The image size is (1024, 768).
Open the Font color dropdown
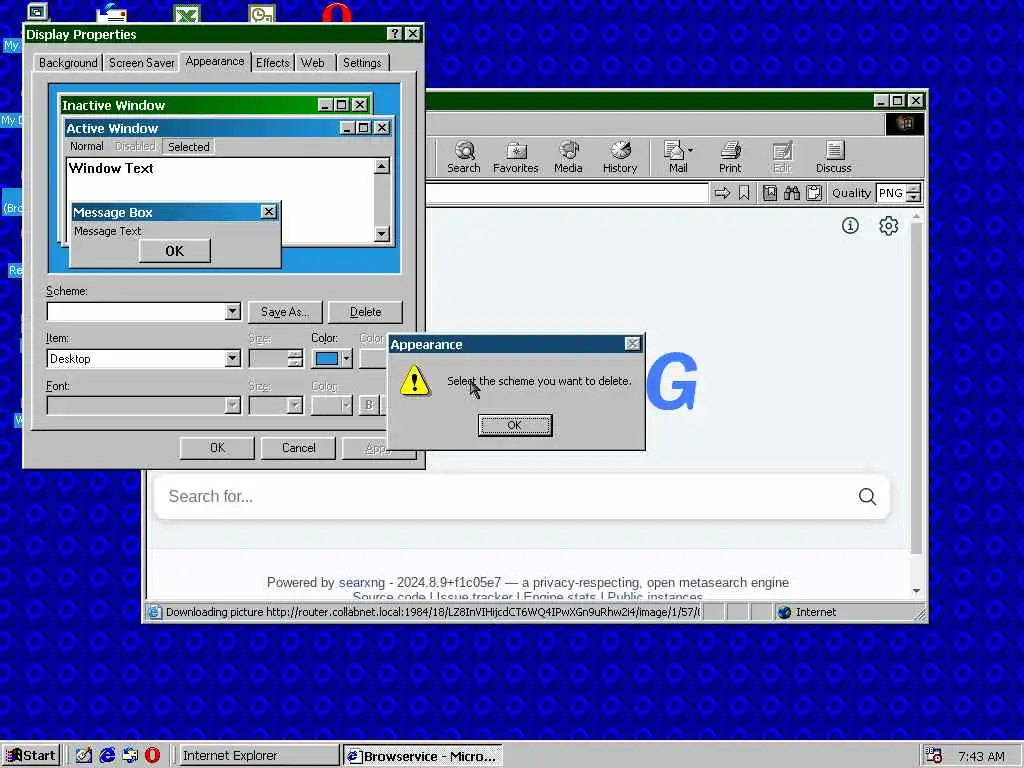(346, 406)
